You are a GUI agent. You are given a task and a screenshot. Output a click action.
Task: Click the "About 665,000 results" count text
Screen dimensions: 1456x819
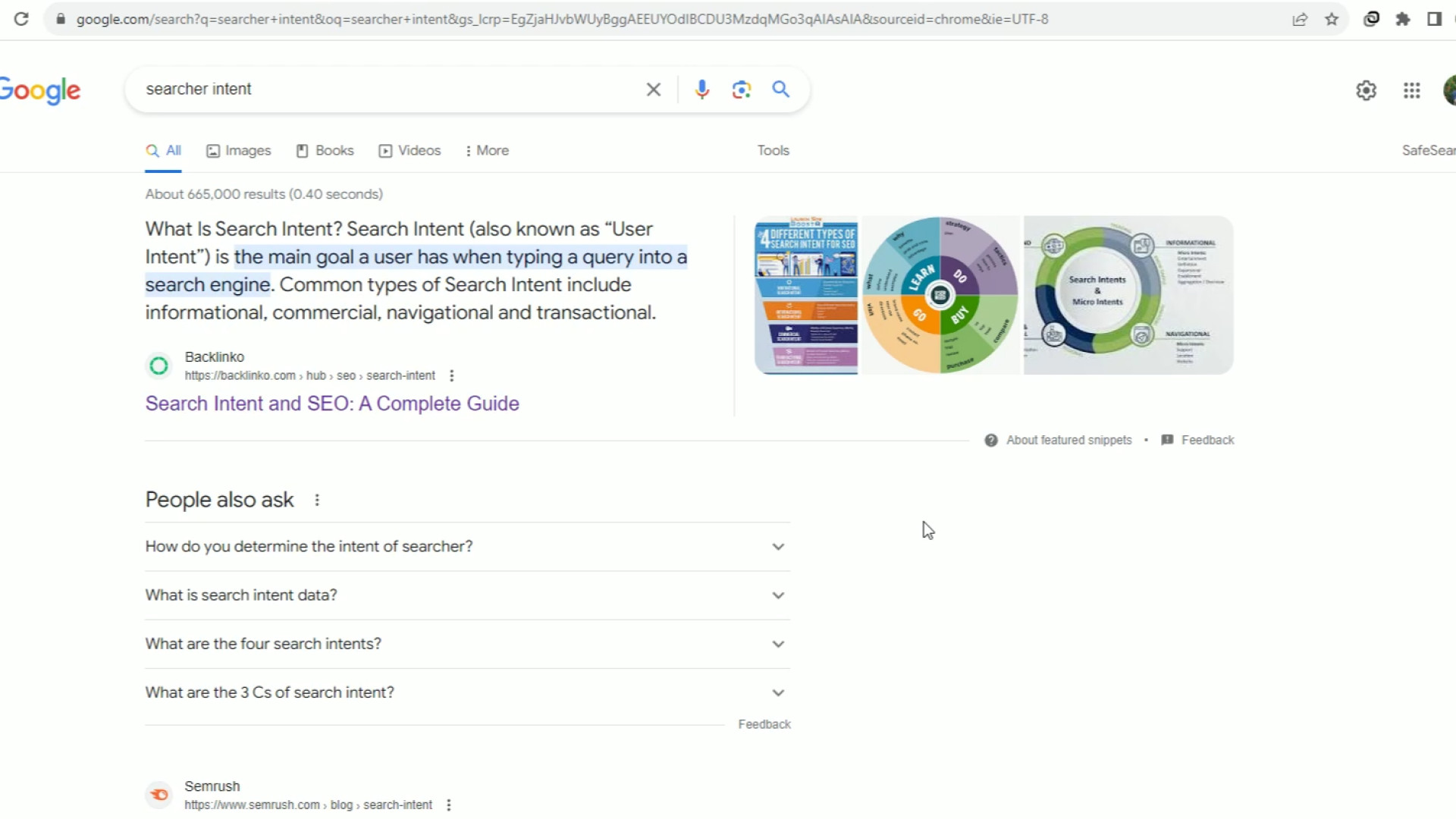point(264,195)
